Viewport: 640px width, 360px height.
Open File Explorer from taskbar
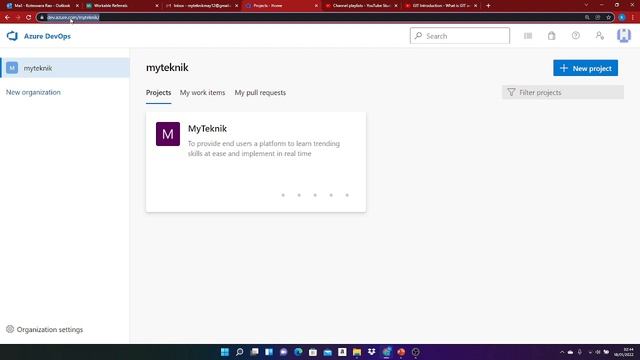tap(357, 352)
